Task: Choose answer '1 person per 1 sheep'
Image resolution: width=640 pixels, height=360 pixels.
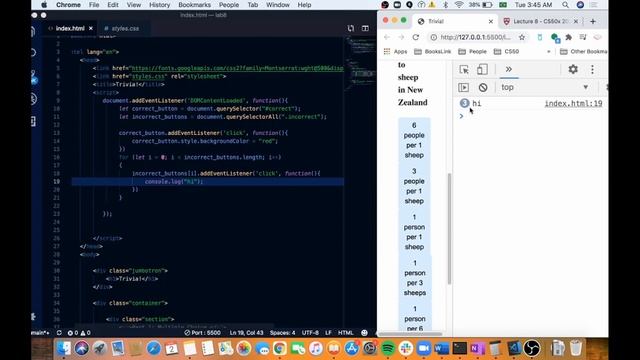Action: [x=414, y=232]
